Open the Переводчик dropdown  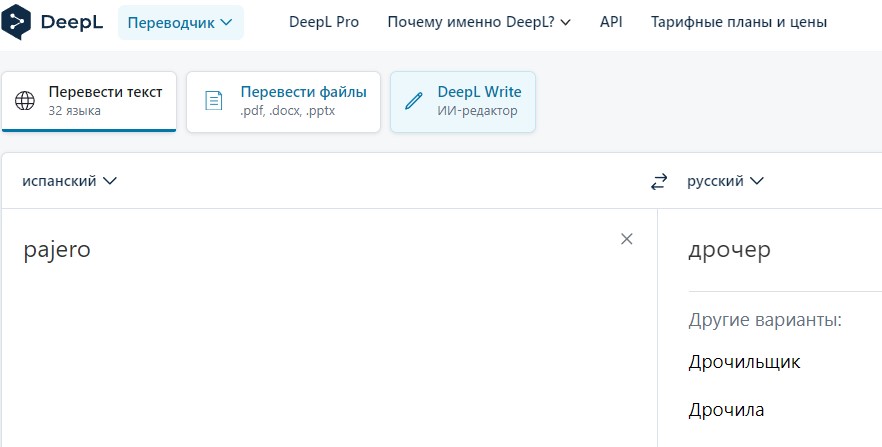pos(181,22)
